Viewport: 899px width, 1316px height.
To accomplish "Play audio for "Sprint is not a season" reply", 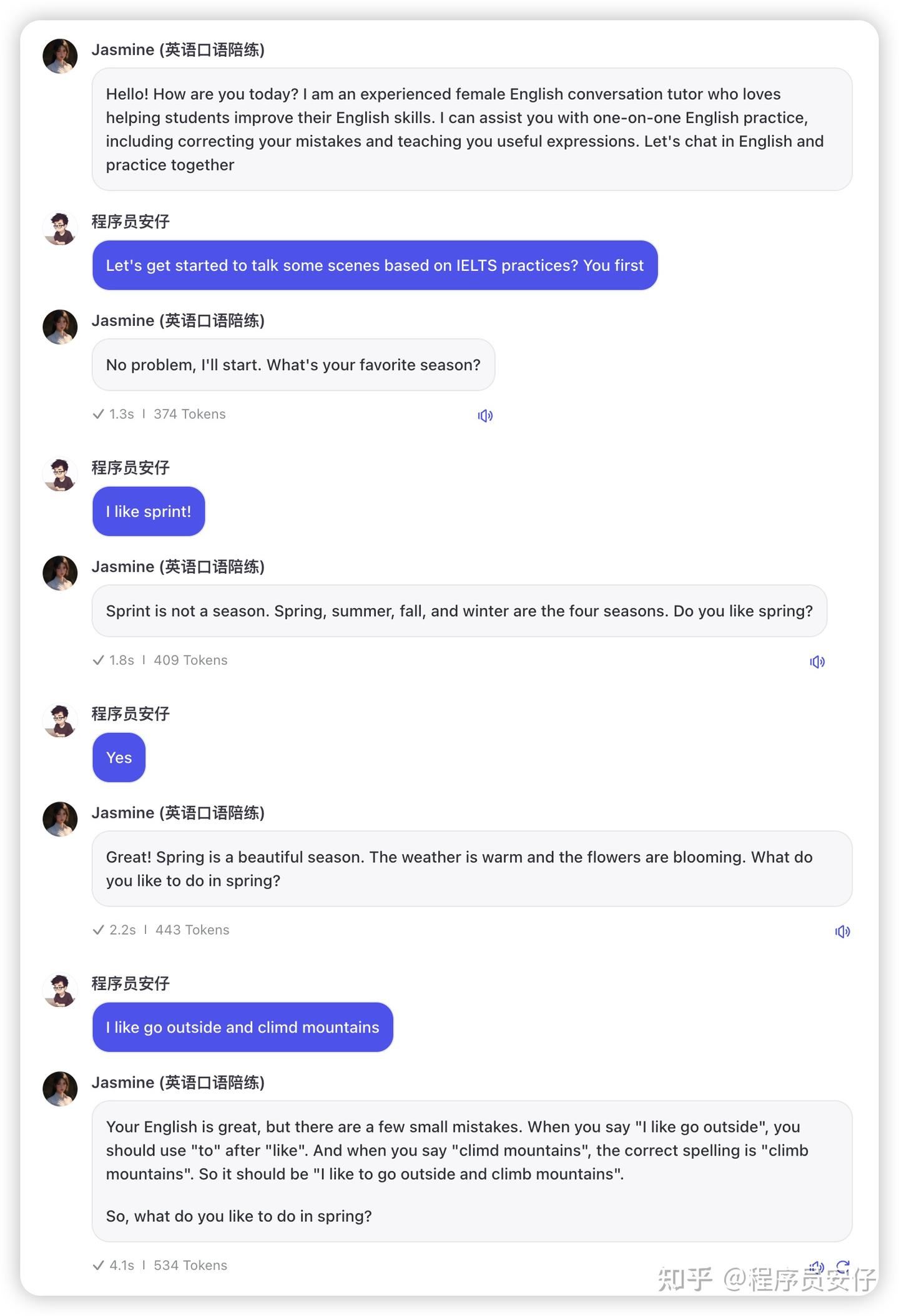I will pos(817,662).
